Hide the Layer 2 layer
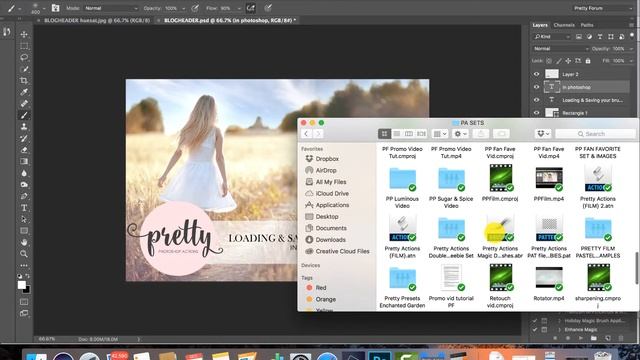 [536, 74]
